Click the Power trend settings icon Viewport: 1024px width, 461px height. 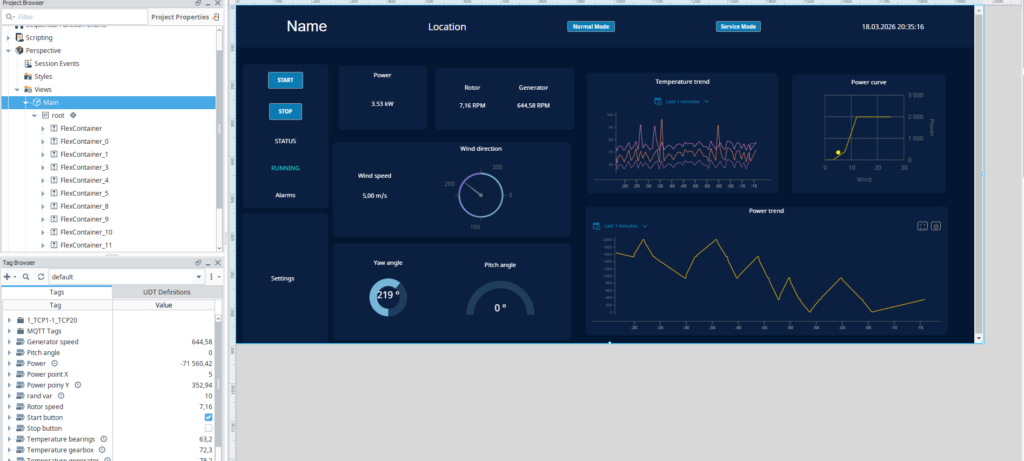click(x=936, y=226)
